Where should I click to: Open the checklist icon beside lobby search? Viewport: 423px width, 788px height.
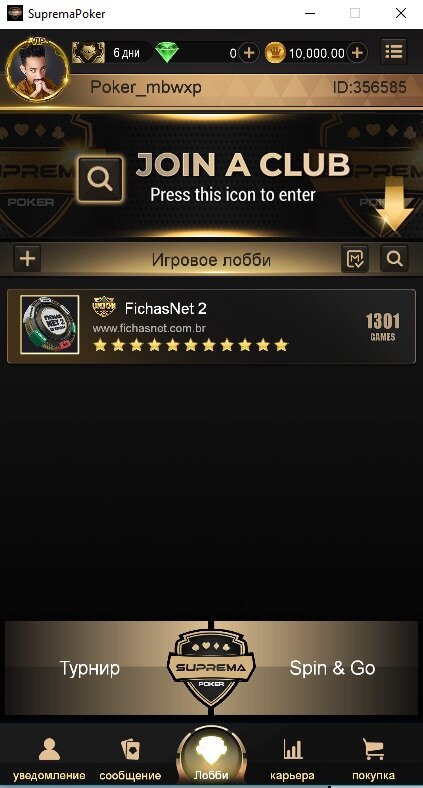[355, 259]
